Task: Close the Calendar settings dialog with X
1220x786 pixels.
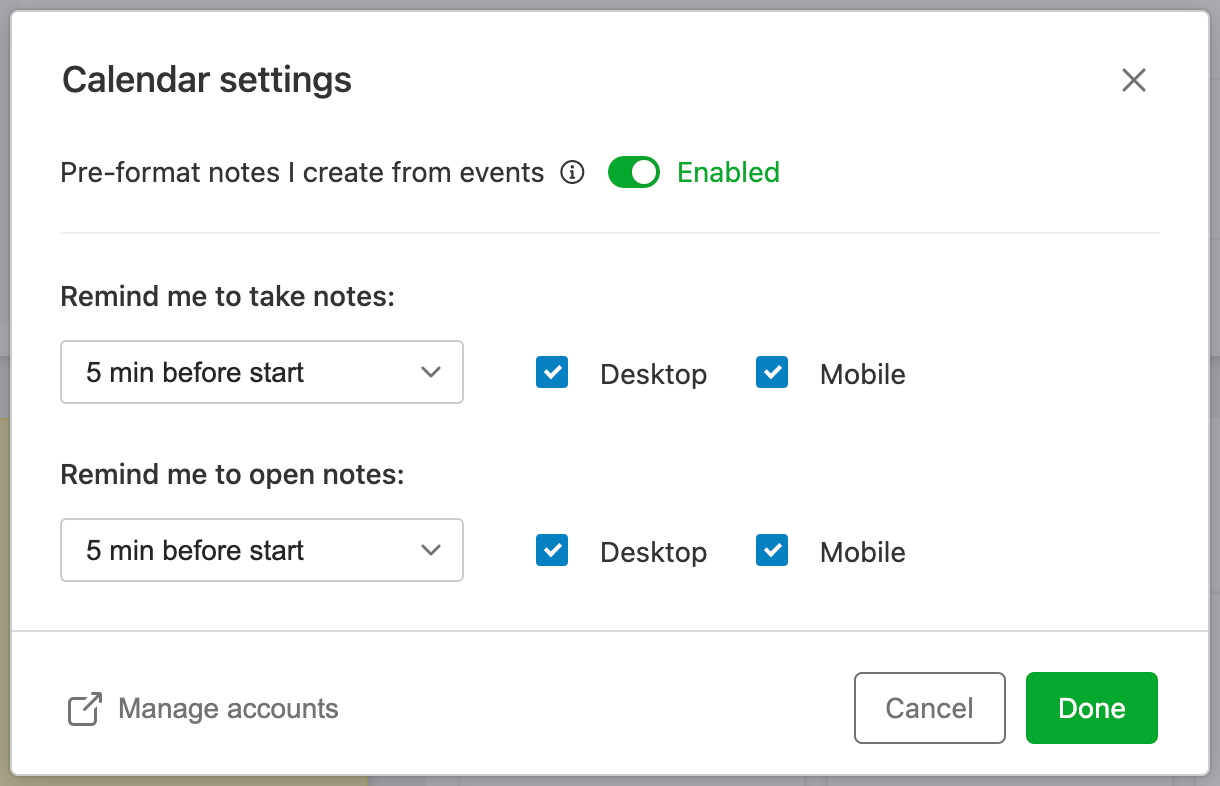Action: pos(1133,80)
